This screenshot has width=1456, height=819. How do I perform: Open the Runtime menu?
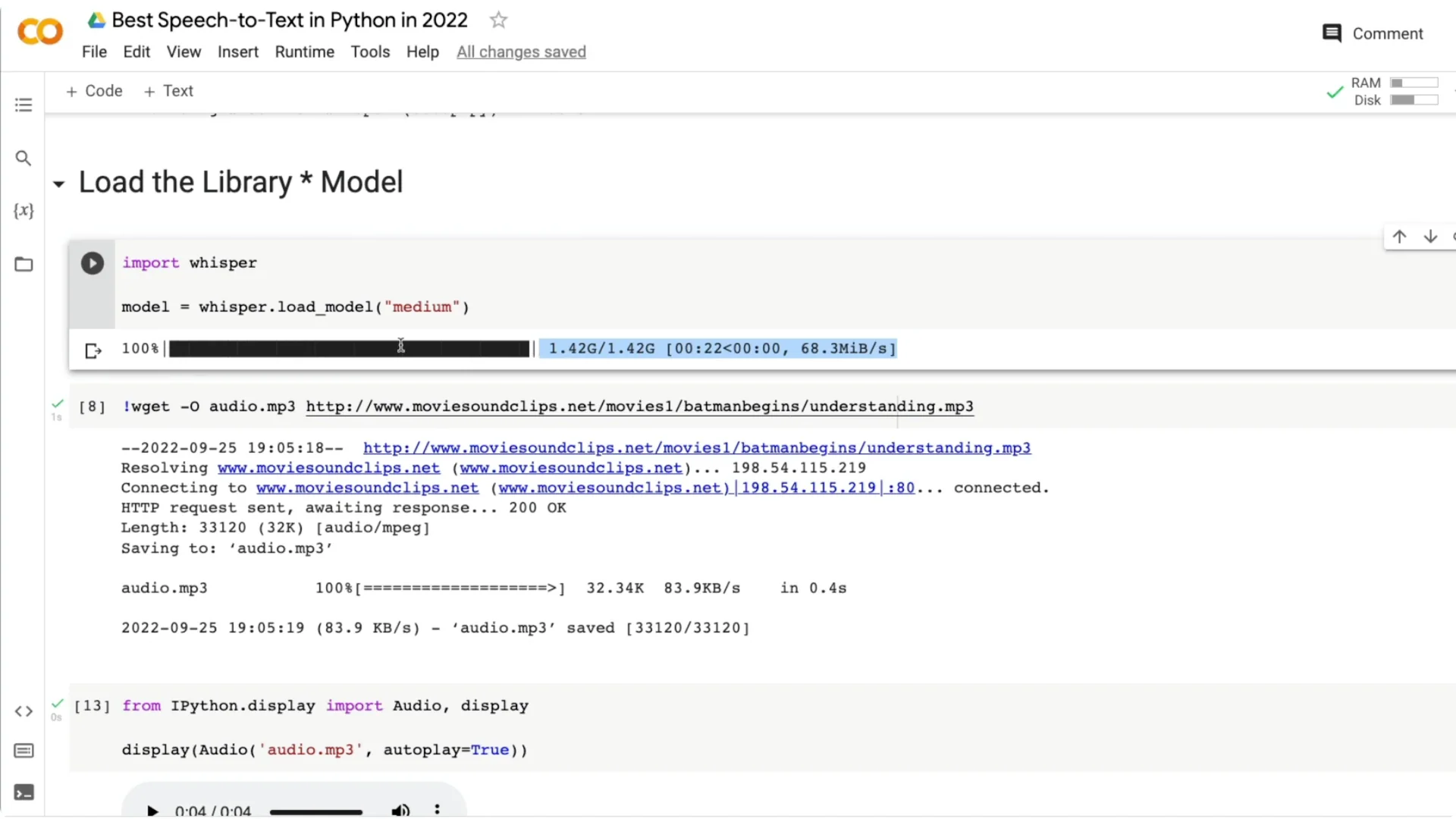304,52
